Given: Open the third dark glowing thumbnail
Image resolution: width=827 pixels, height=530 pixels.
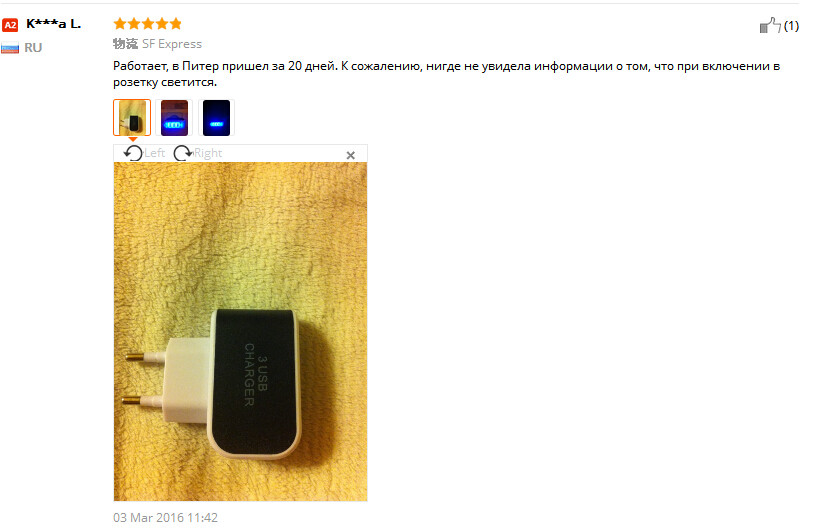Looking at the screenshot, I should coord(216,118).
